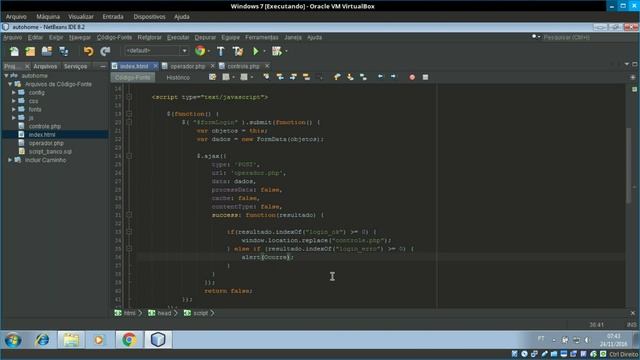
Task: Switch to Histórico view
Action: click(178, 77)
